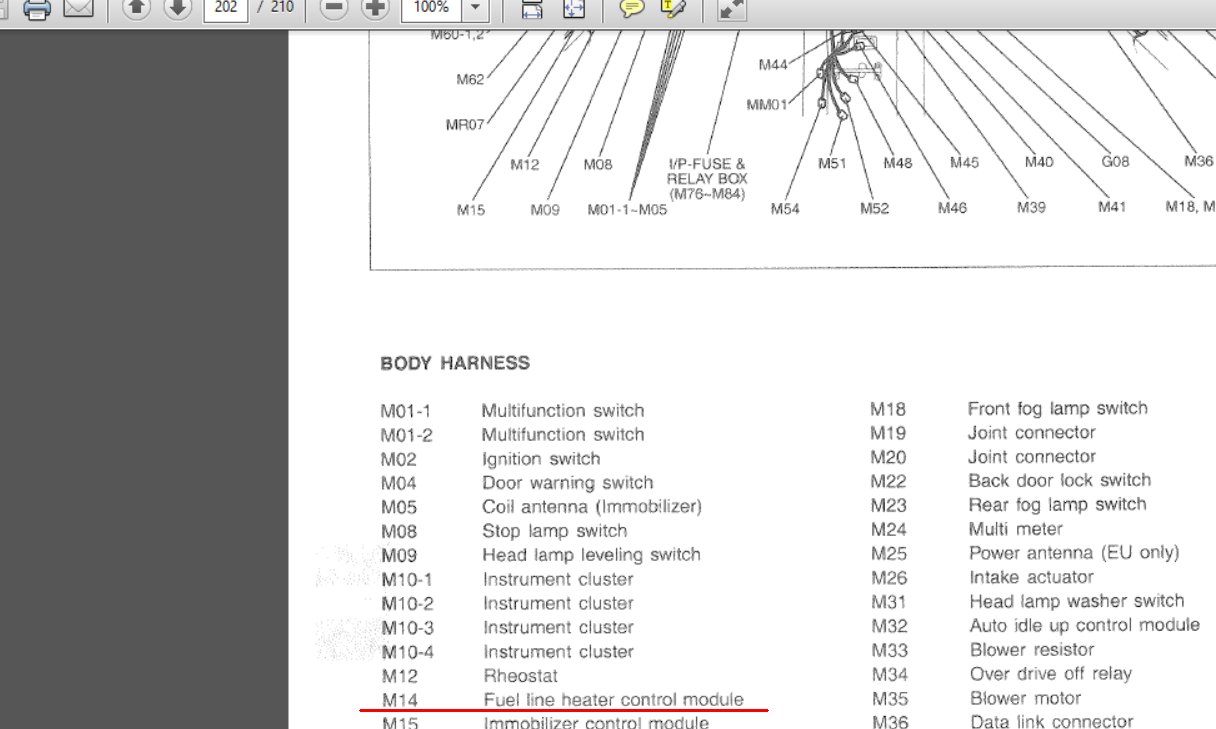This screenshot has height=729, width=1216.
Task: Go to the previous page with the up arrow
Action: [136, 9]
